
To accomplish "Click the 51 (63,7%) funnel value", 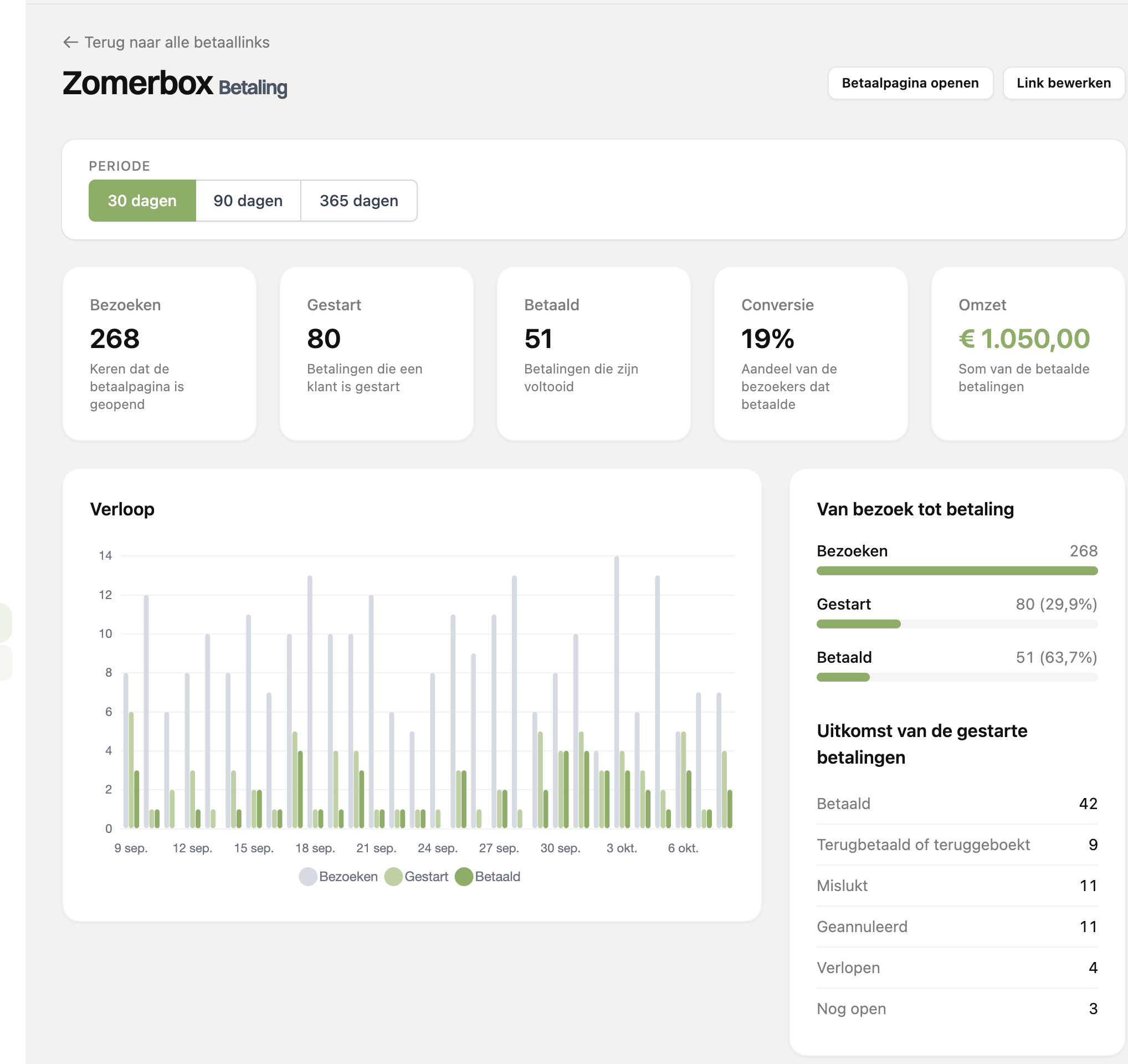I will tap(1056, 657).
